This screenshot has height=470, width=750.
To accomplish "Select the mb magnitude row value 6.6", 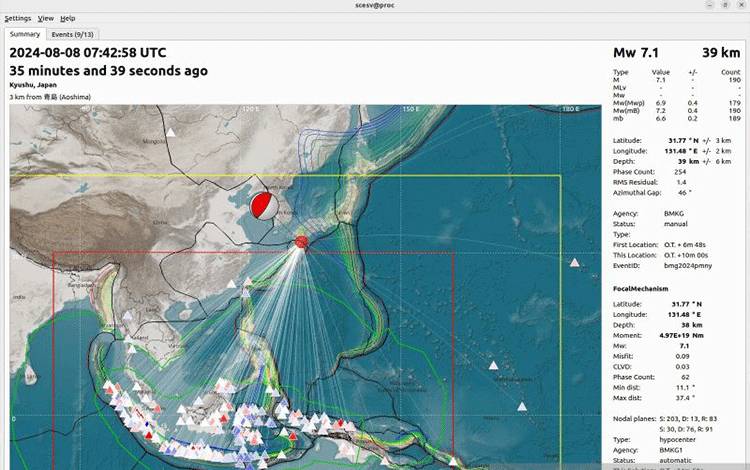I will pos(661,118).
